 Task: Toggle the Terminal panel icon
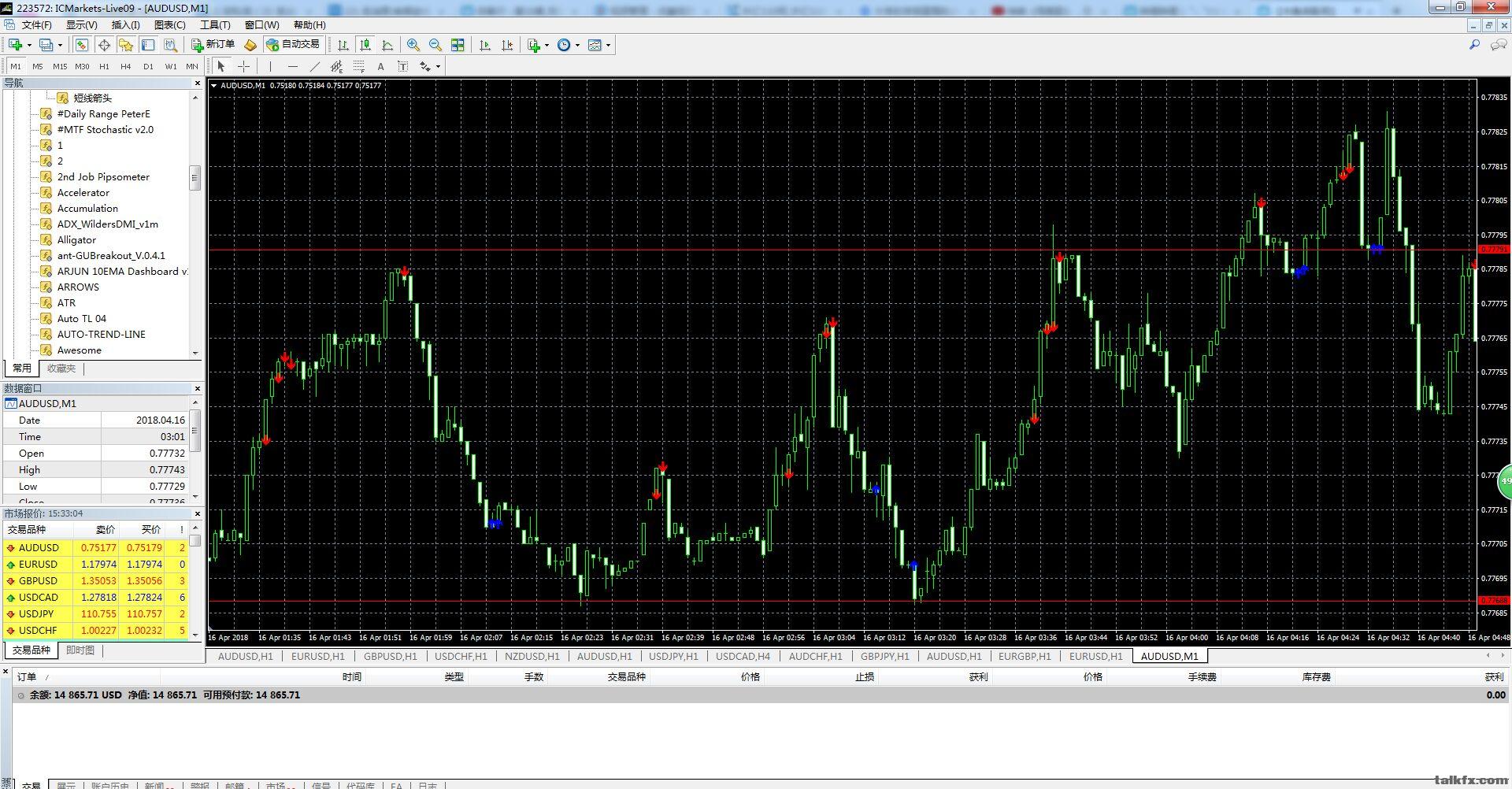[148, 45]
